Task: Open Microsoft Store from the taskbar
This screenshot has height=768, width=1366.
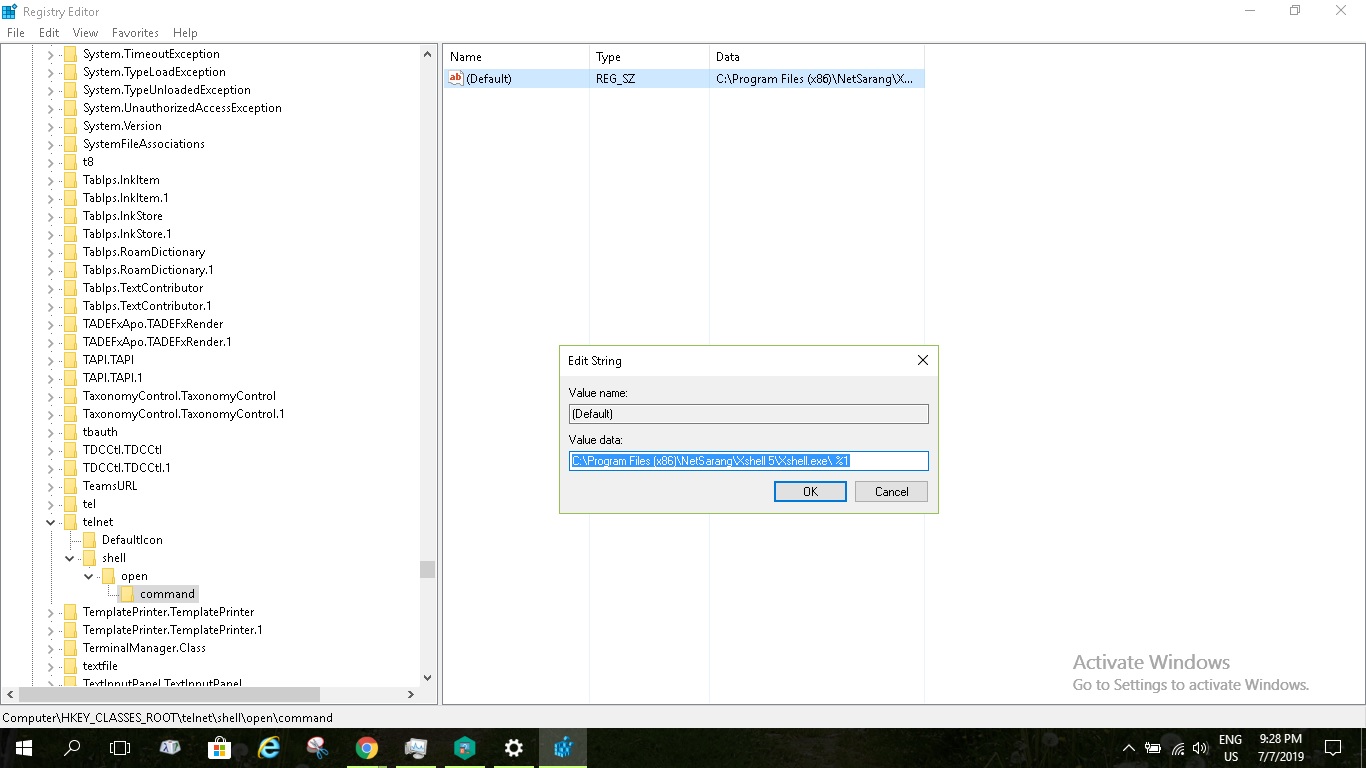Action: click(219, 748)
